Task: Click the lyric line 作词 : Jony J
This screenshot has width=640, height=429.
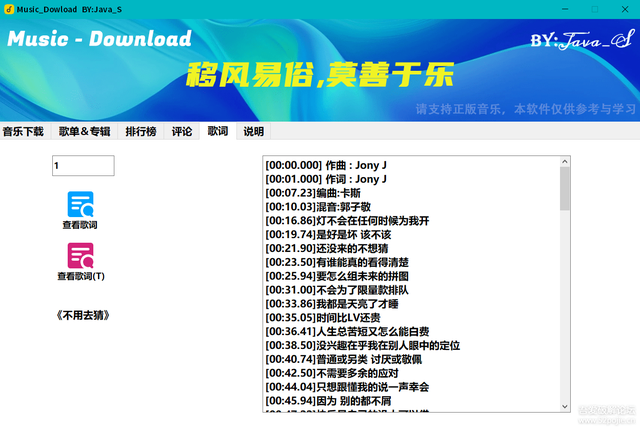Action: 326,179
